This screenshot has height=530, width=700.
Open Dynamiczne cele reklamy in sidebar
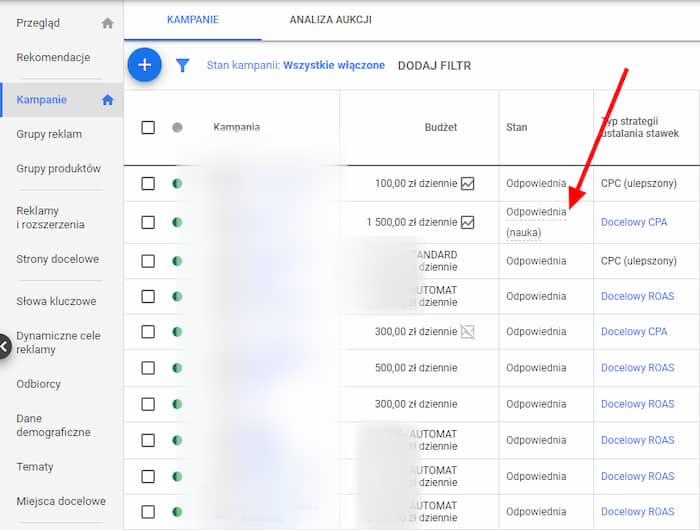click(58, 342)
